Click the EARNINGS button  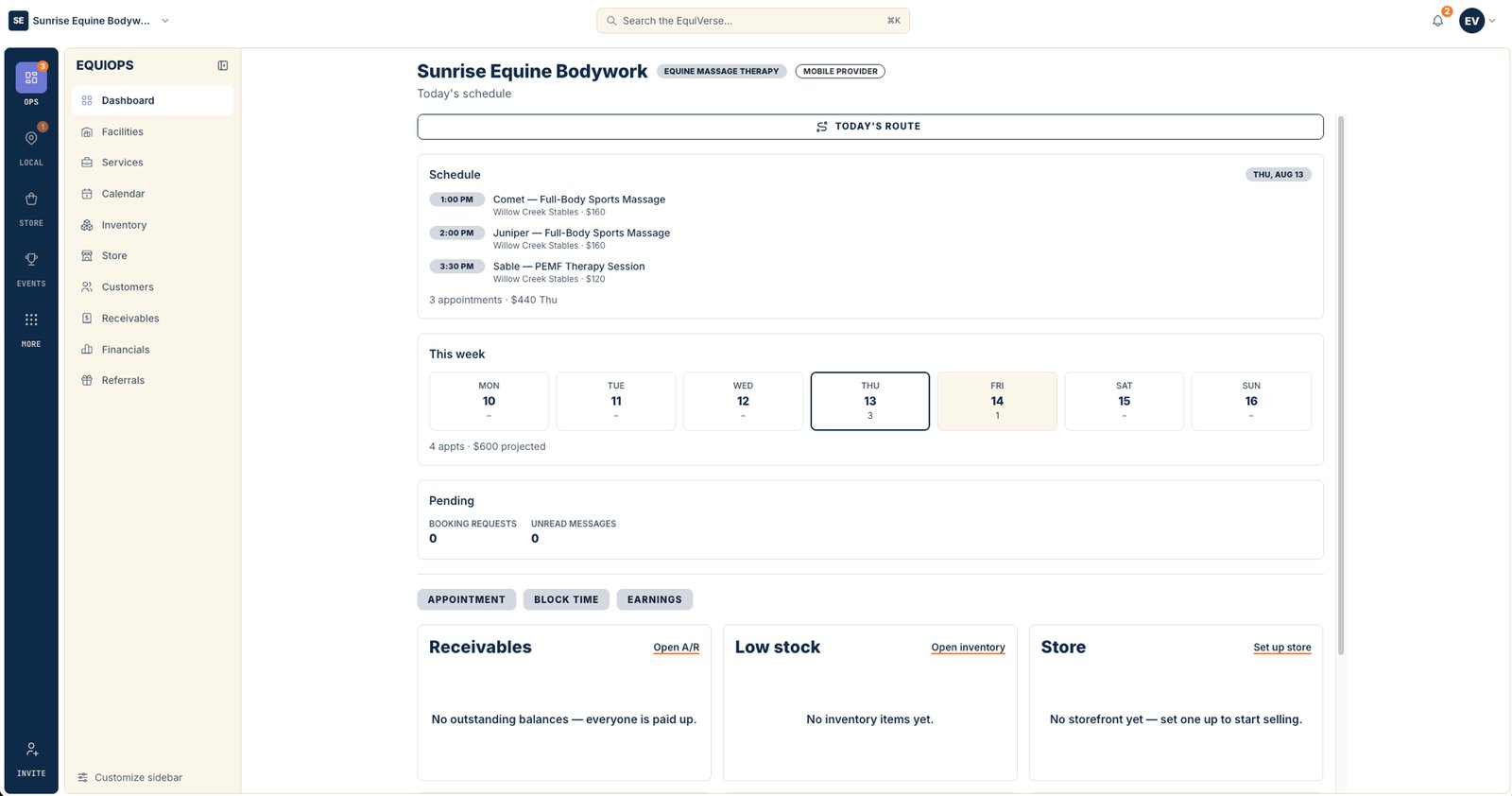tap(655, 599)
